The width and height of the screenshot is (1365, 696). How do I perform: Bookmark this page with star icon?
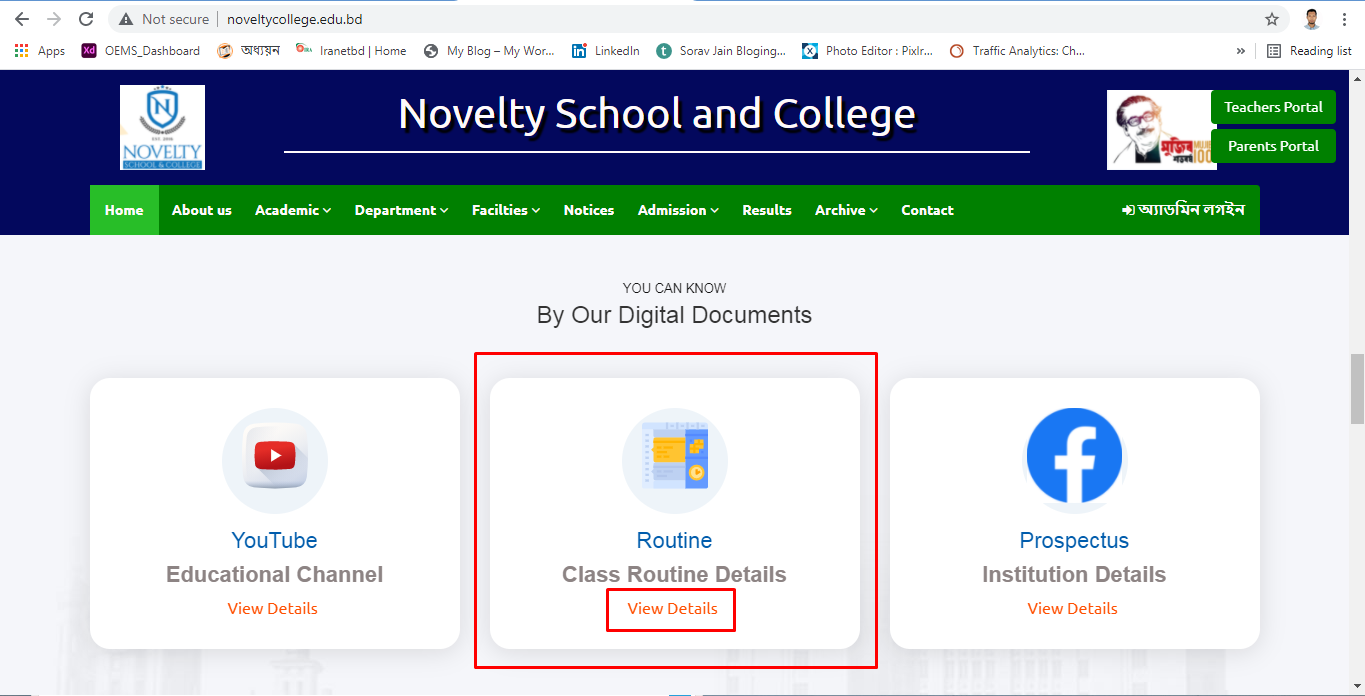coord(1272,19)
